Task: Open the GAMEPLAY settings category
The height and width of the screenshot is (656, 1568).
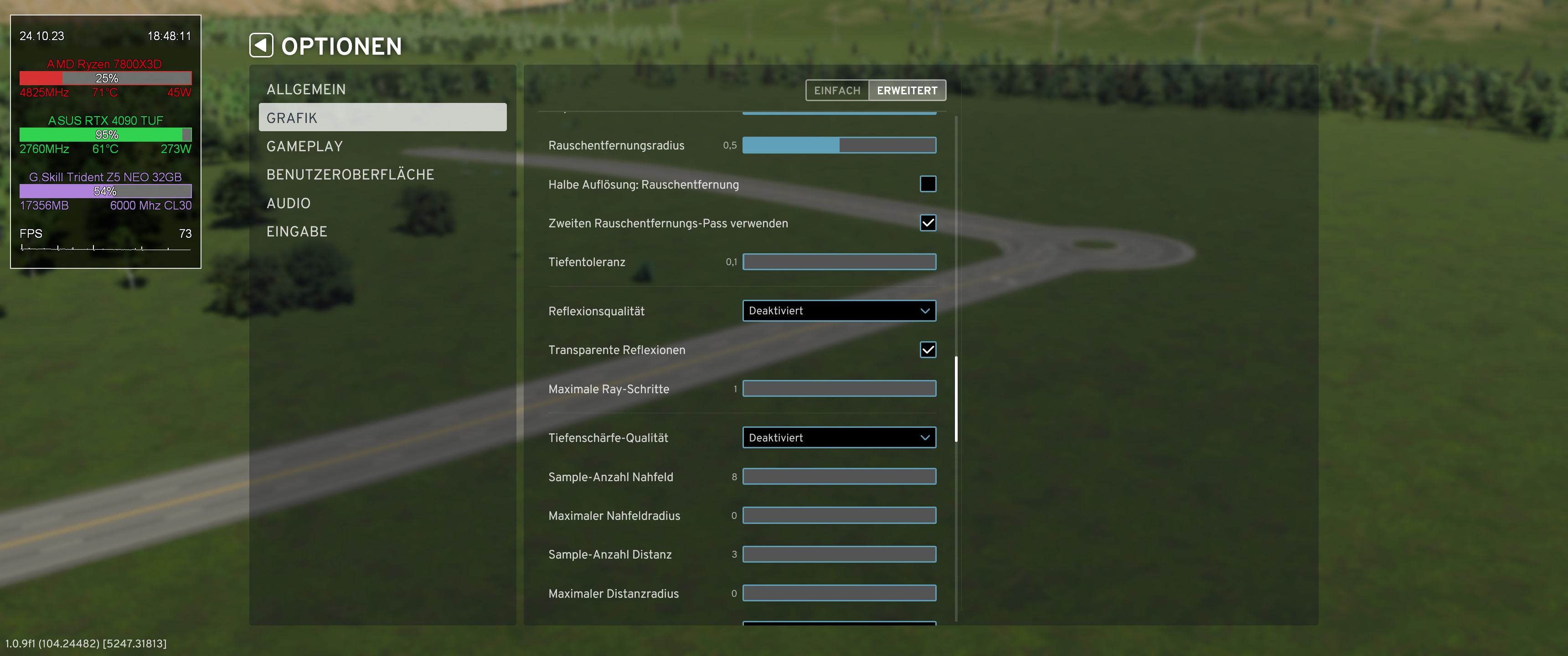Action: point(382,146)
